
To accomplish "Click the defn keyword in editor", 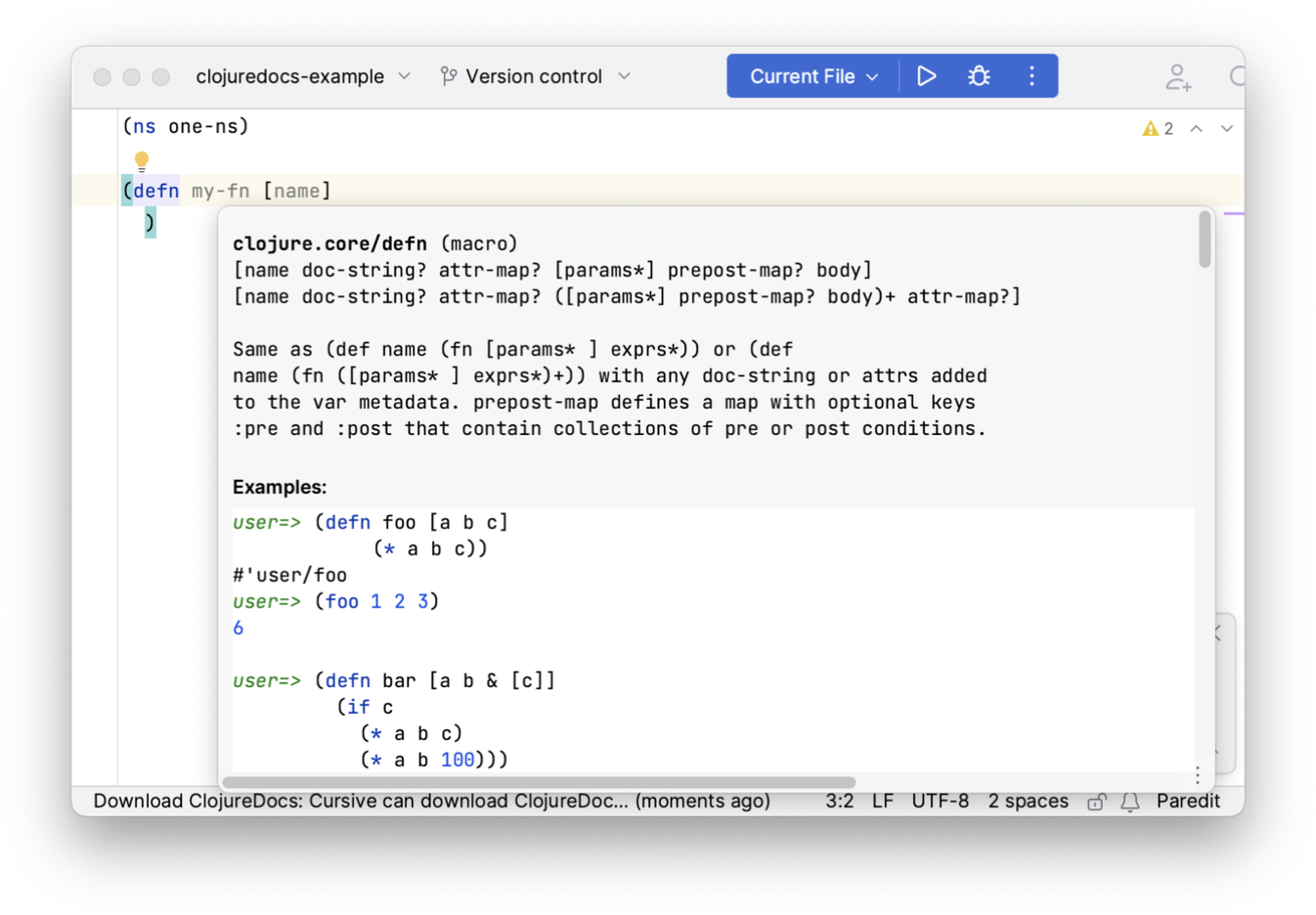I will point(156,191).
